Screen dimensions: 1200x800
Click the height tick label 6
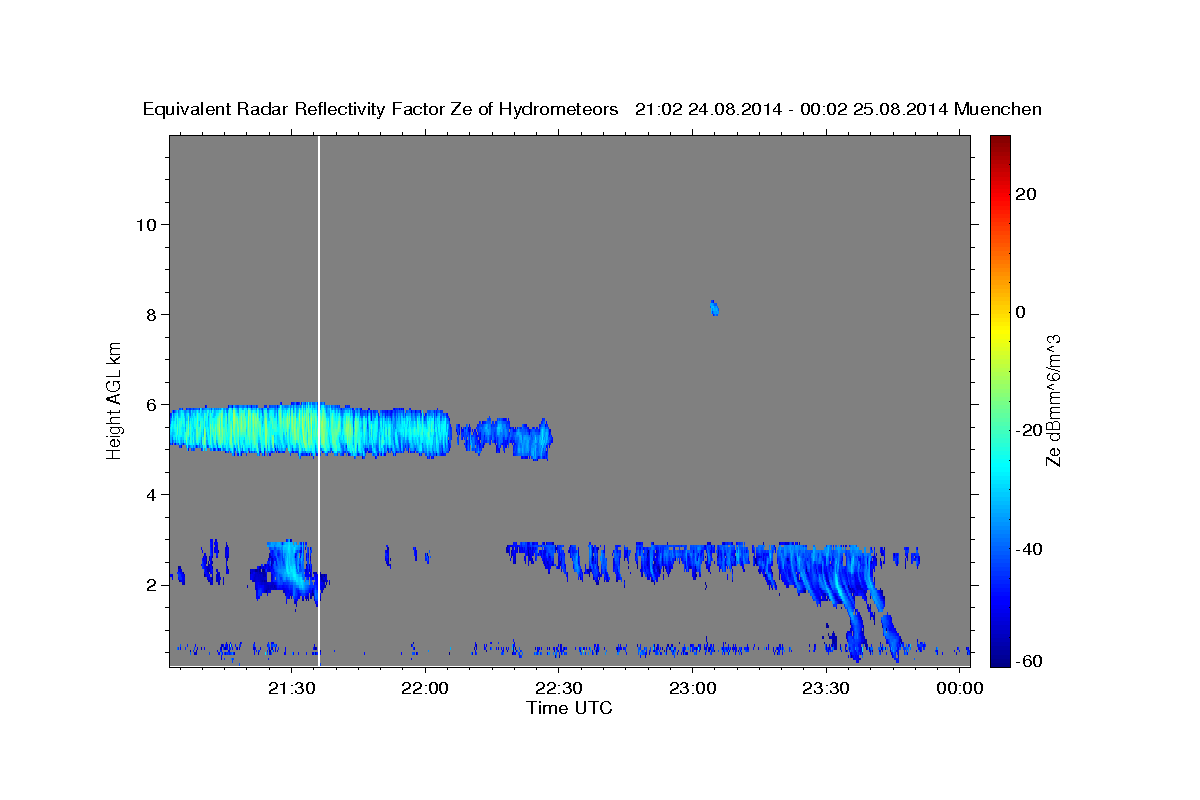tap(150, 404)
